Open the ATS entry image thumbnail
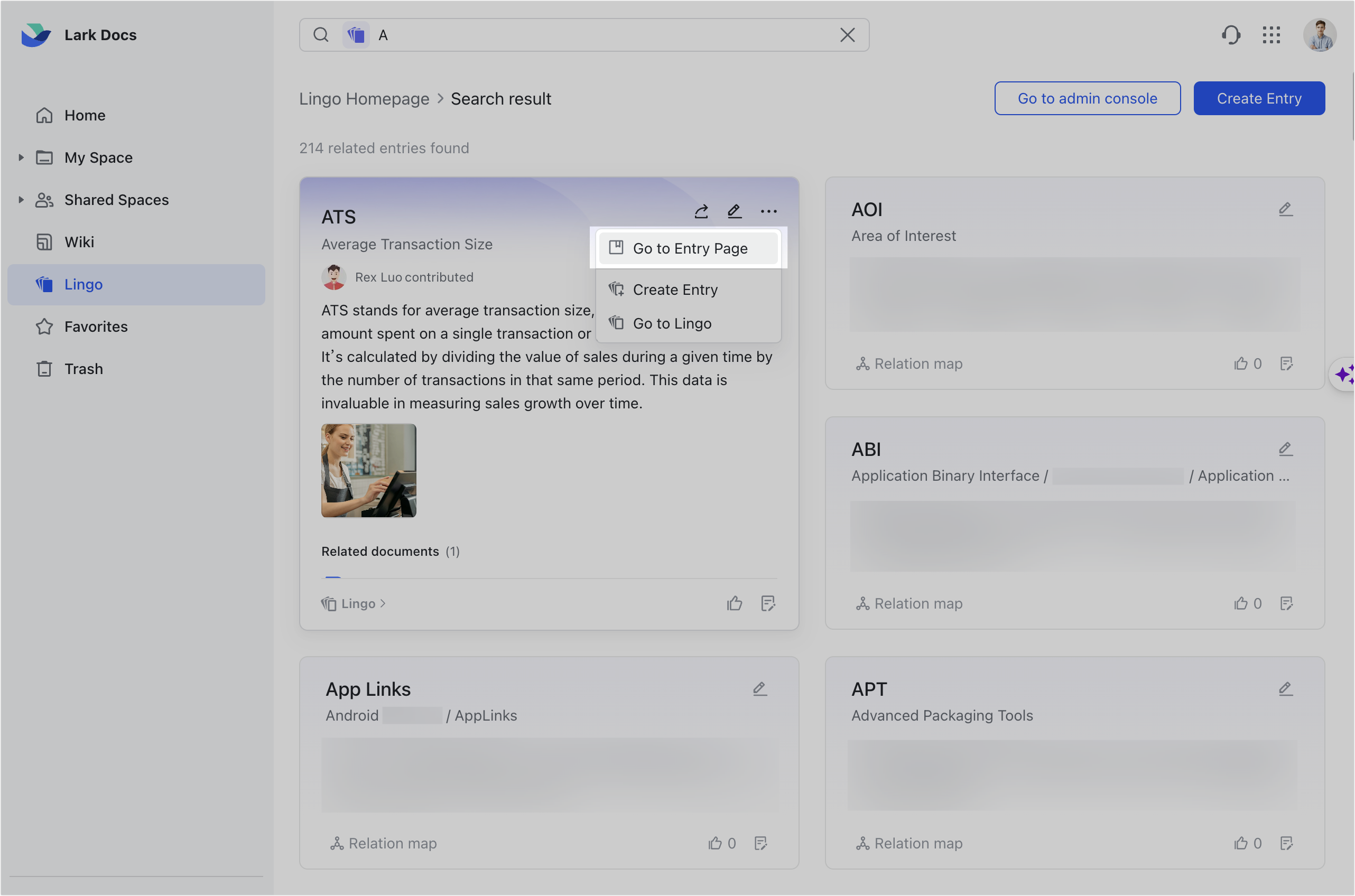The image size is (1355, 896). point(369,470)
